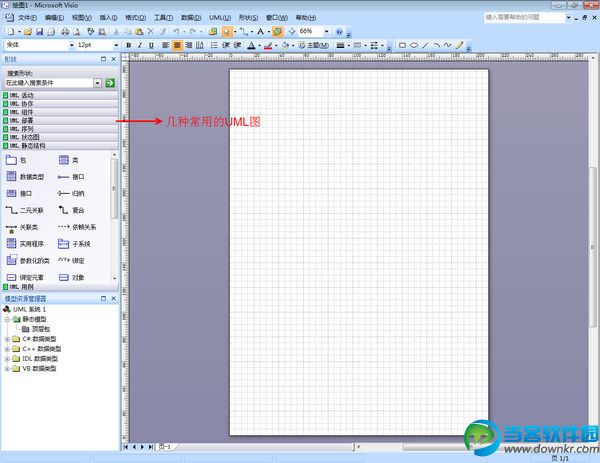Viewport: 600px width, 463px height.
Task: Pick the 二元关联 shape
Action: pyautogui.click(x=25, y=210)
